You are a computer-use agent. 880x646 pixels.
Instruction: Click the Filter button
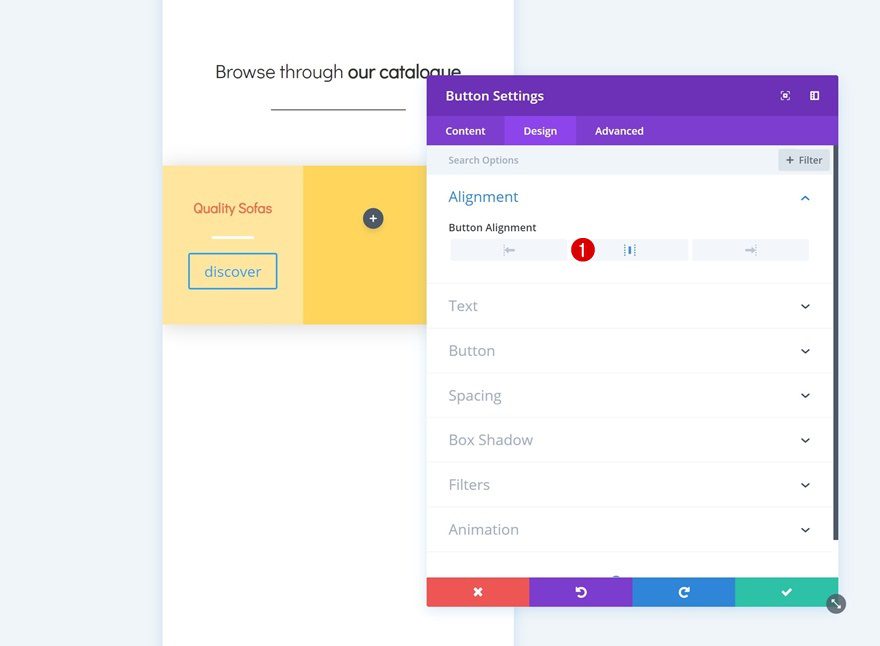[803, 159]
